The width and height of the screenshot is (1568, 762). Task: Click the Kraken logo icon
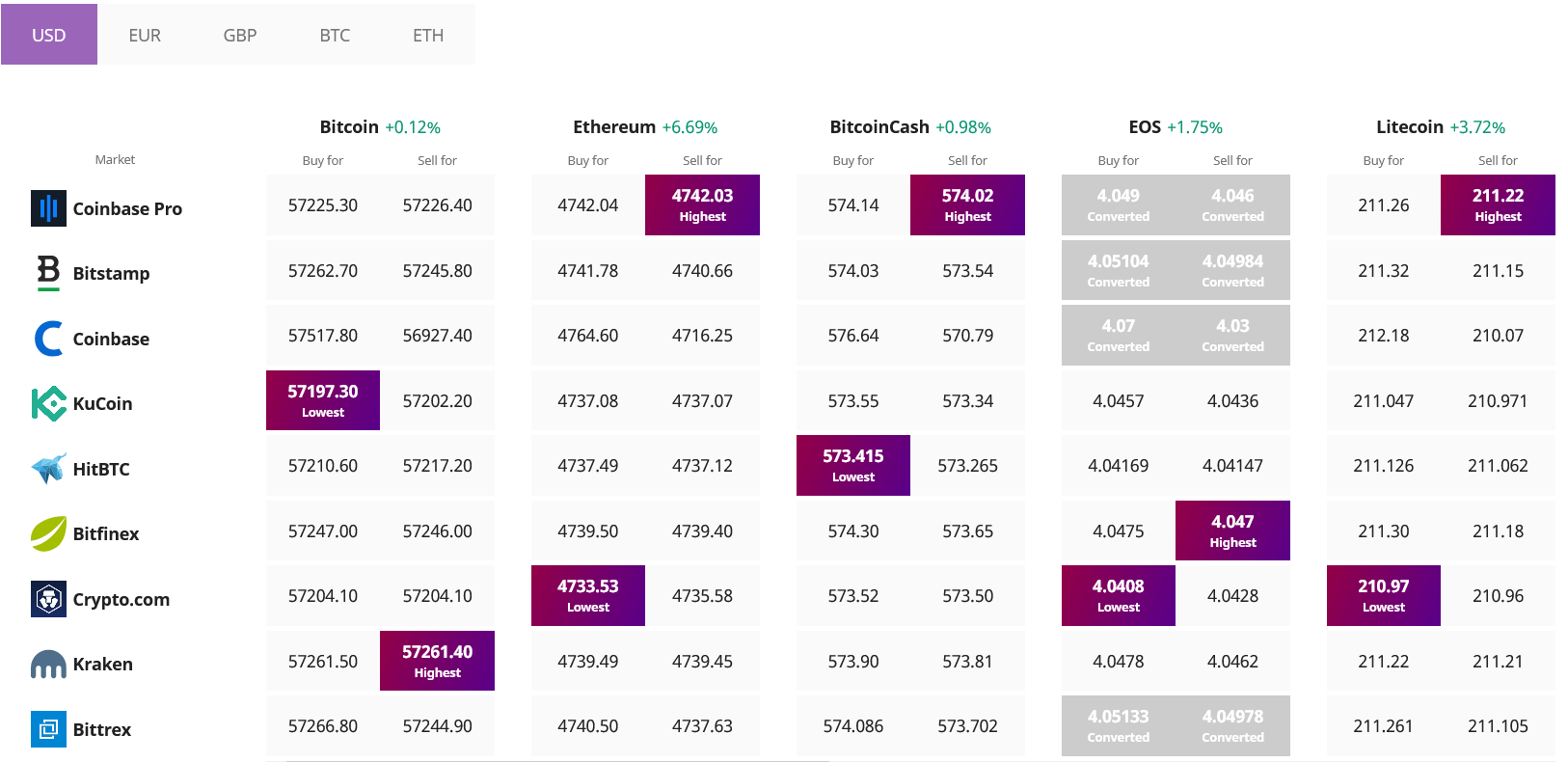pyautogui.click(x=48, y=664)
